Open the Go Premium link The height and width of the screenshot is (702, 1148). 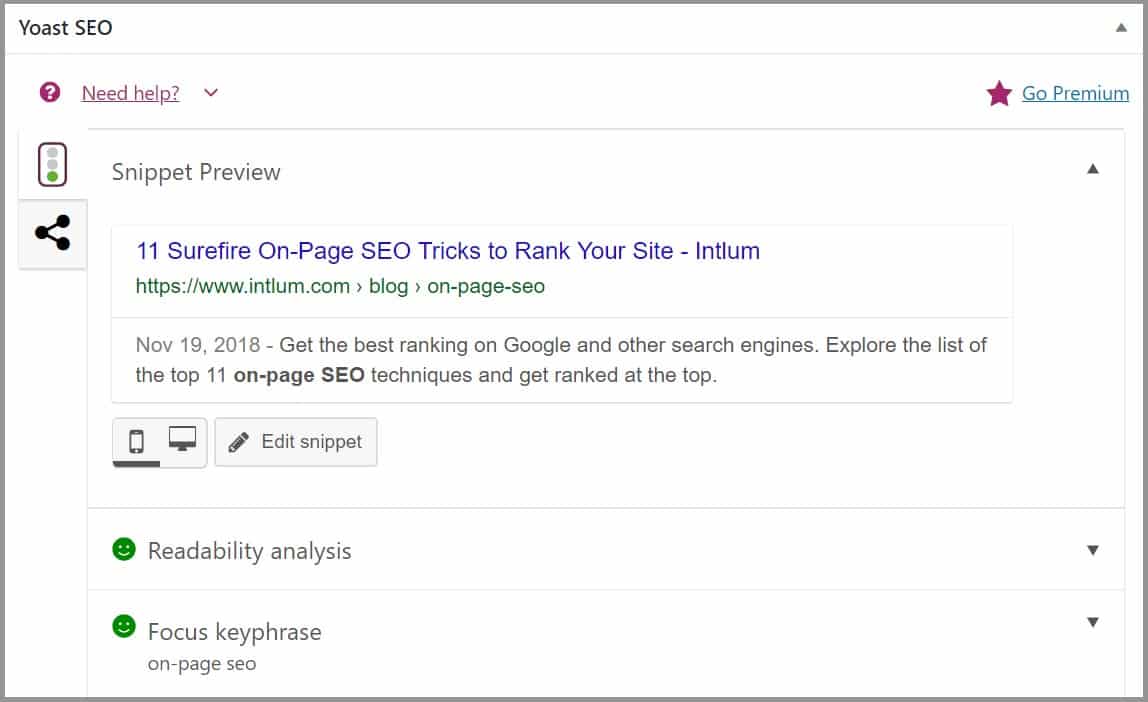coord(1075,93)
